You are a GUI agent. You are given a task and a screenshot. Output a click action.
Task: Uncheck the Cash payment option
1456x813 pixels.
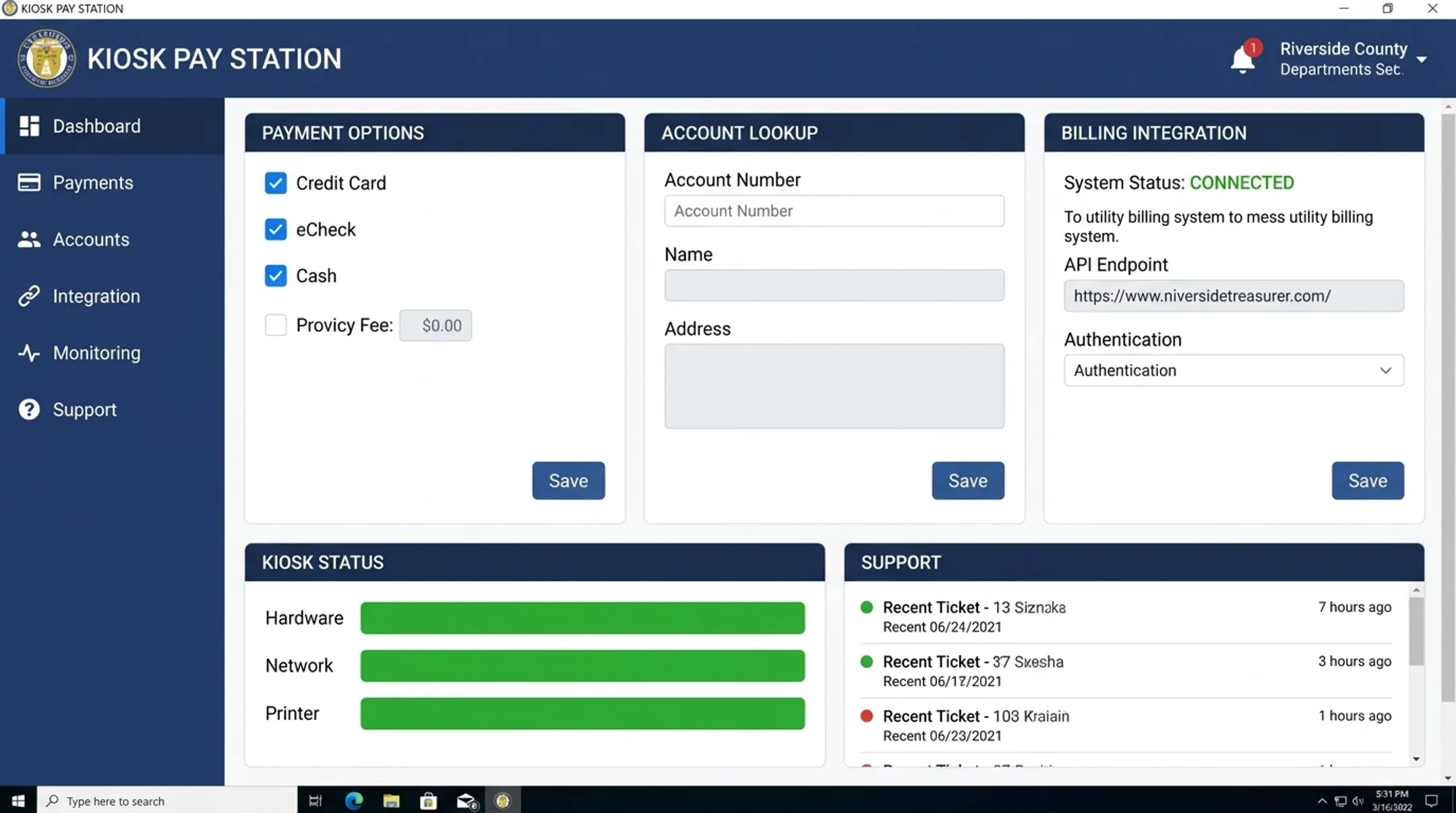pyautogui.click(x=276, y=276)
